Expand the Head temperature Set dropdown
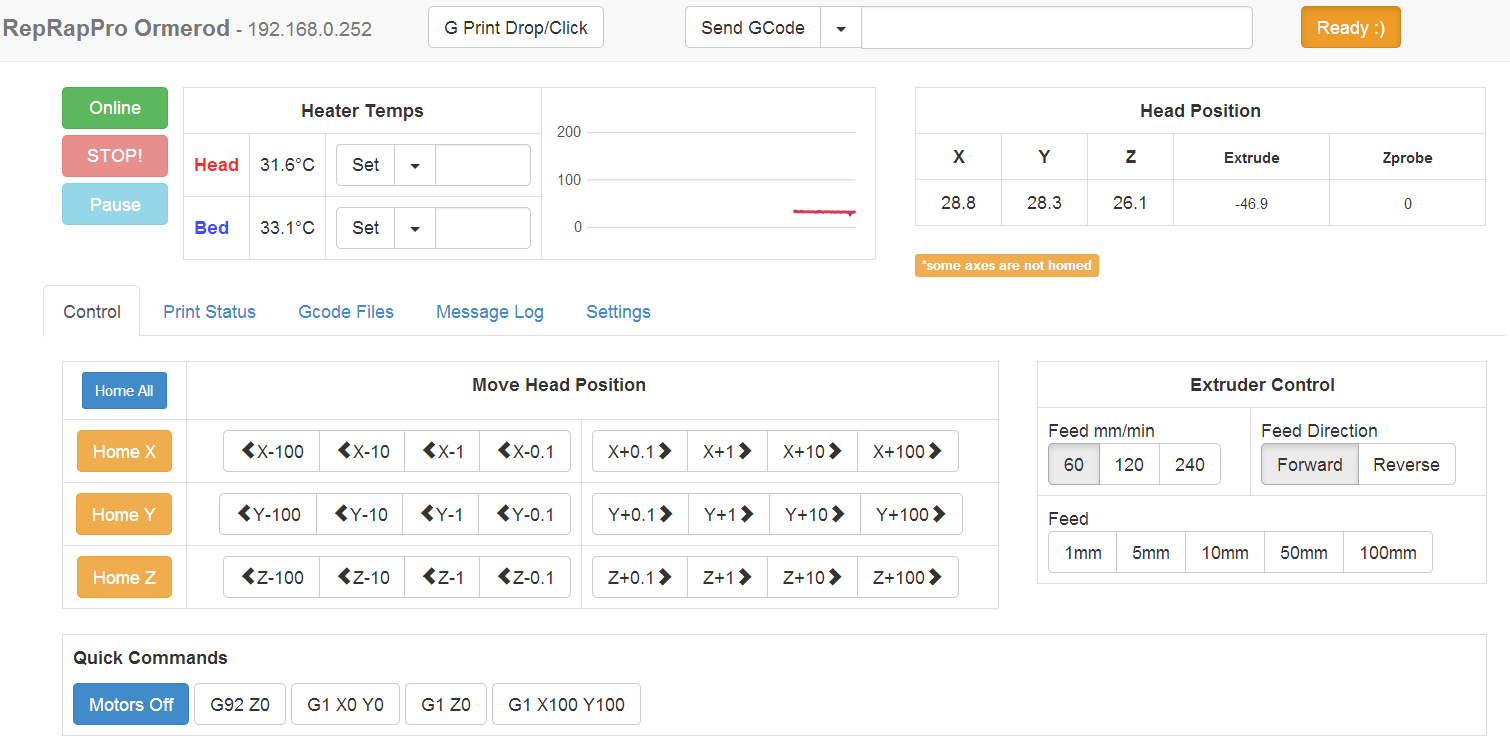Viewport: 1510px width, 753px height. click(415, 165)
